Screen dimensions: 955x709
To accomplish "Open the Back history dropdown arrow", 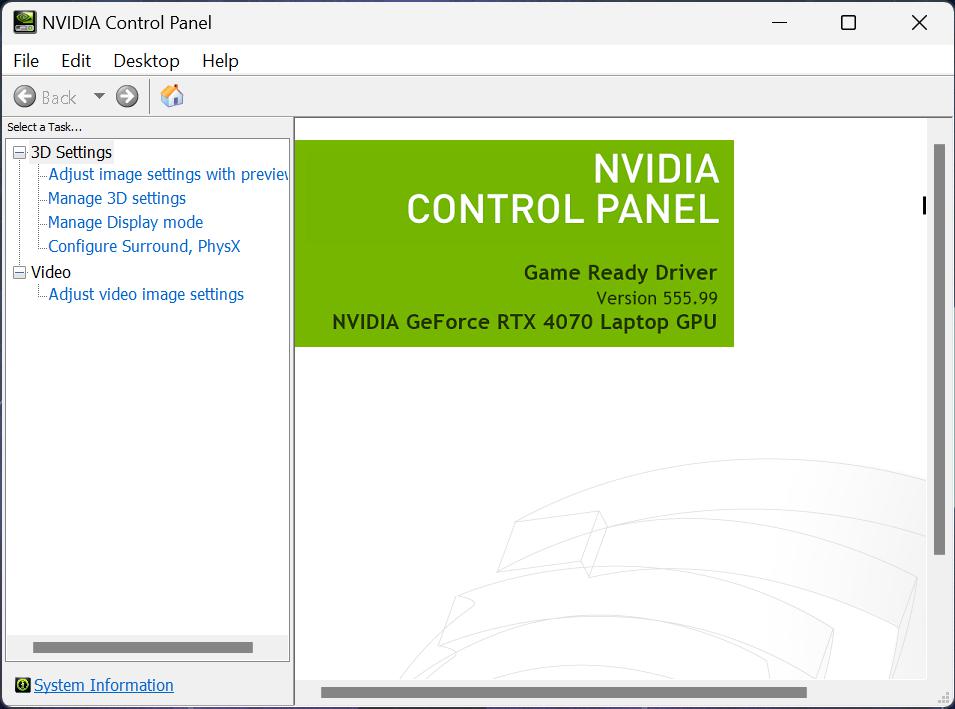I will pos(99,96).
